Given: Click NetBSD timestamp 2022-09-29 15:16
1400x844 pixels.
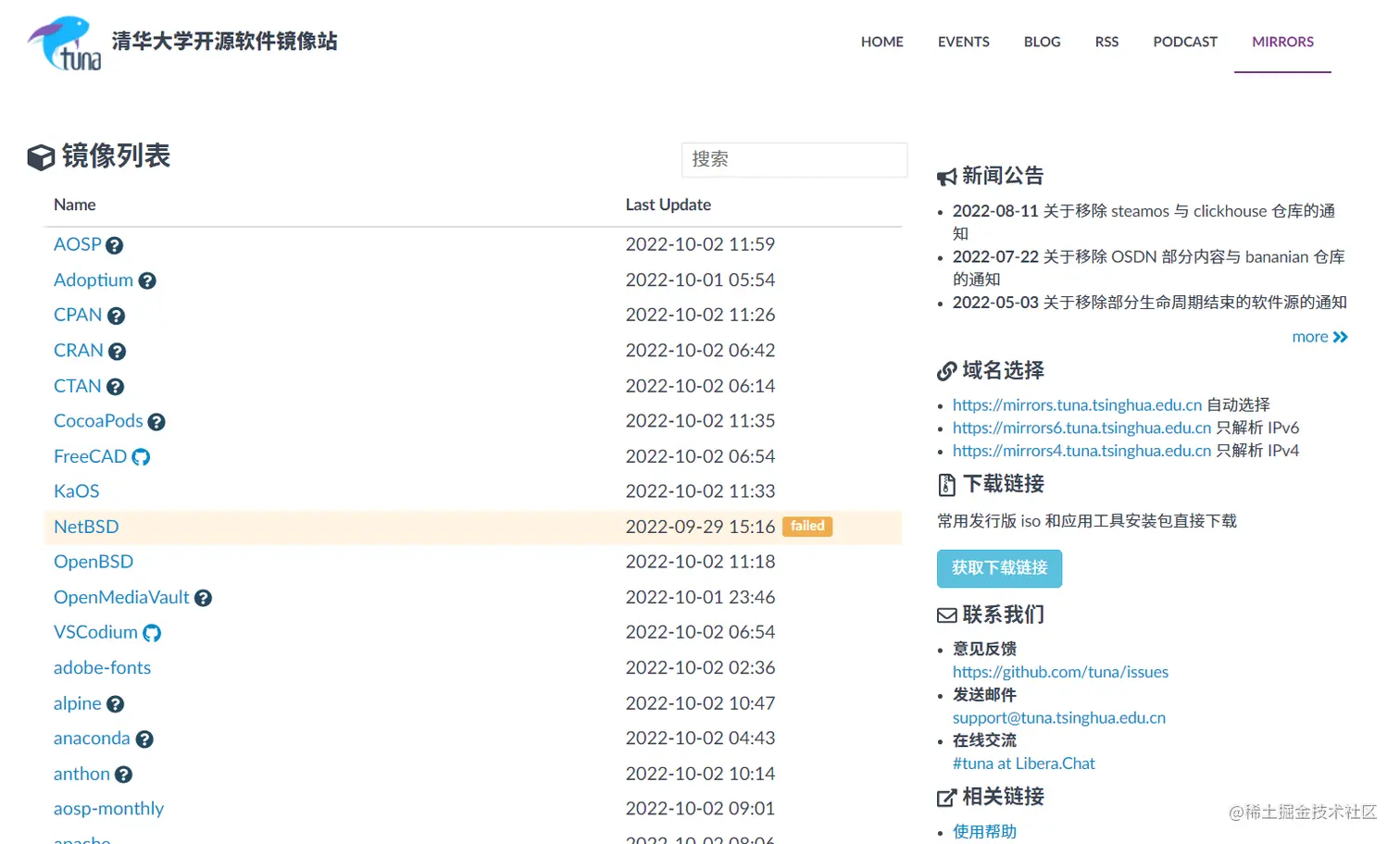Looking at the screenshot, I should [x=700, y=527].
